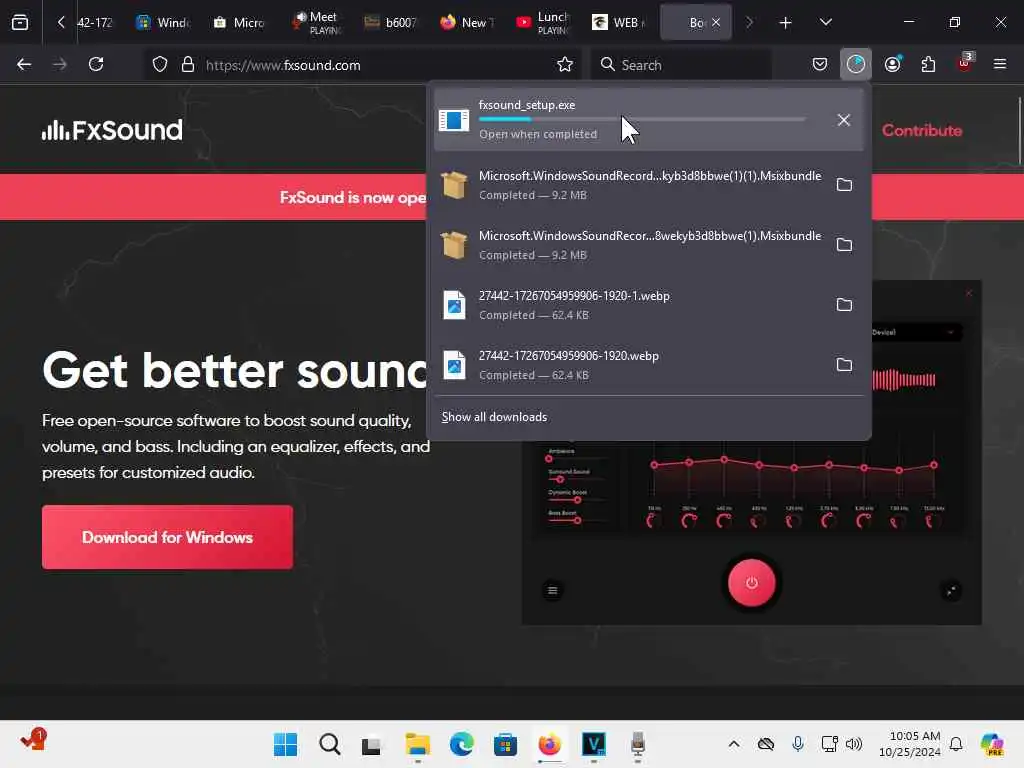Switch to the New Tab tab
This screenshot has height=768, width=1024.
tap(466, 23)
